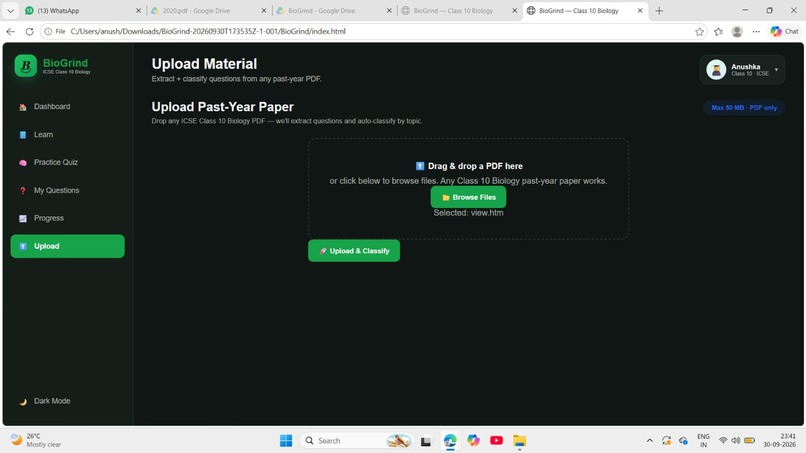806x453 pixels.
Task: Click the Max 50 MB PDF only badge
Action: coord(744,107)
